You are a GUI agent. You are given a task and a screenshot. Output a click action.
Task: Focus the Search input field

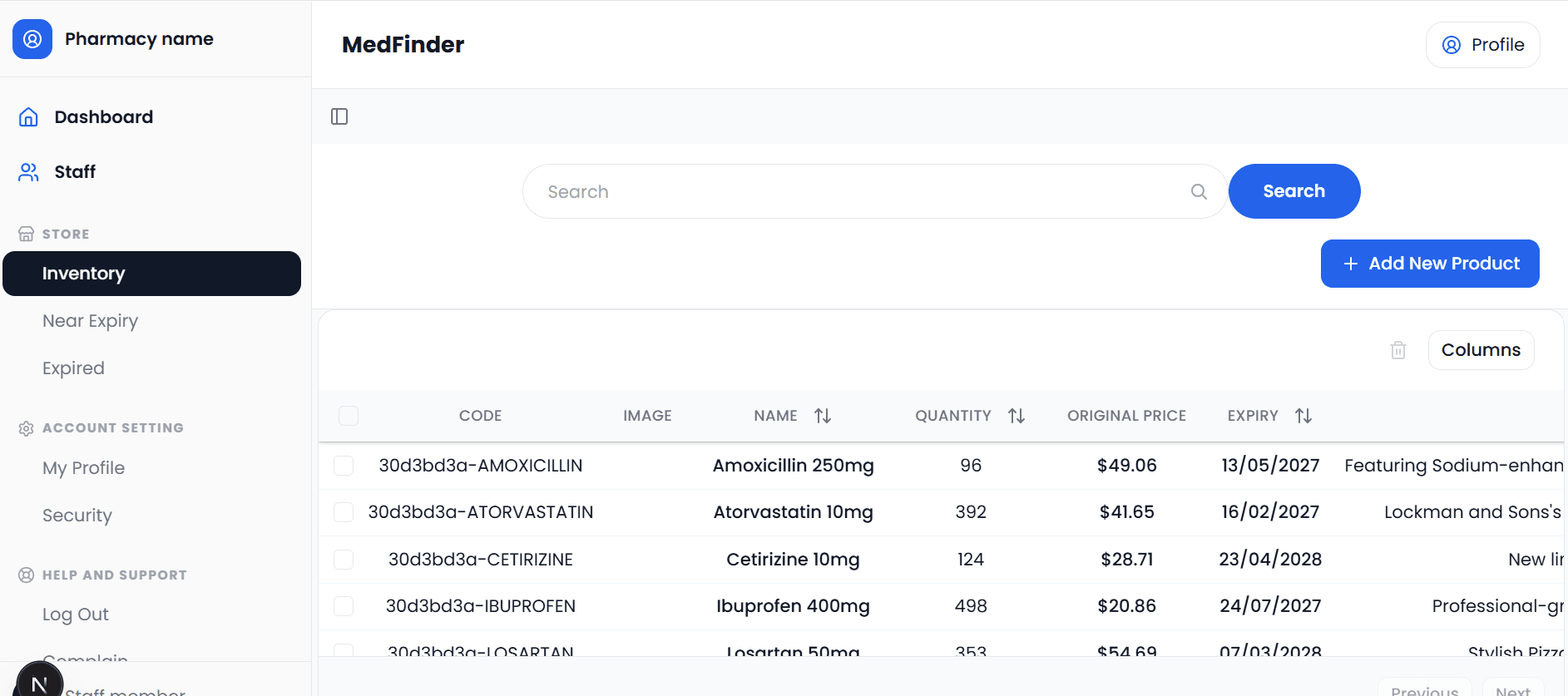click(874, 191)
